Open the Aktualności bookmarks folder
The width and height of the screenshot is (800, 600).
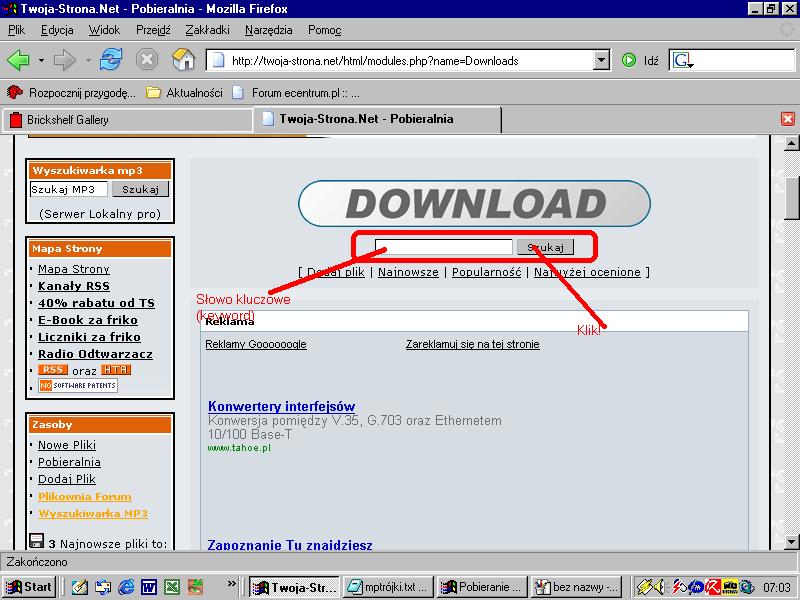pos(184,93)
